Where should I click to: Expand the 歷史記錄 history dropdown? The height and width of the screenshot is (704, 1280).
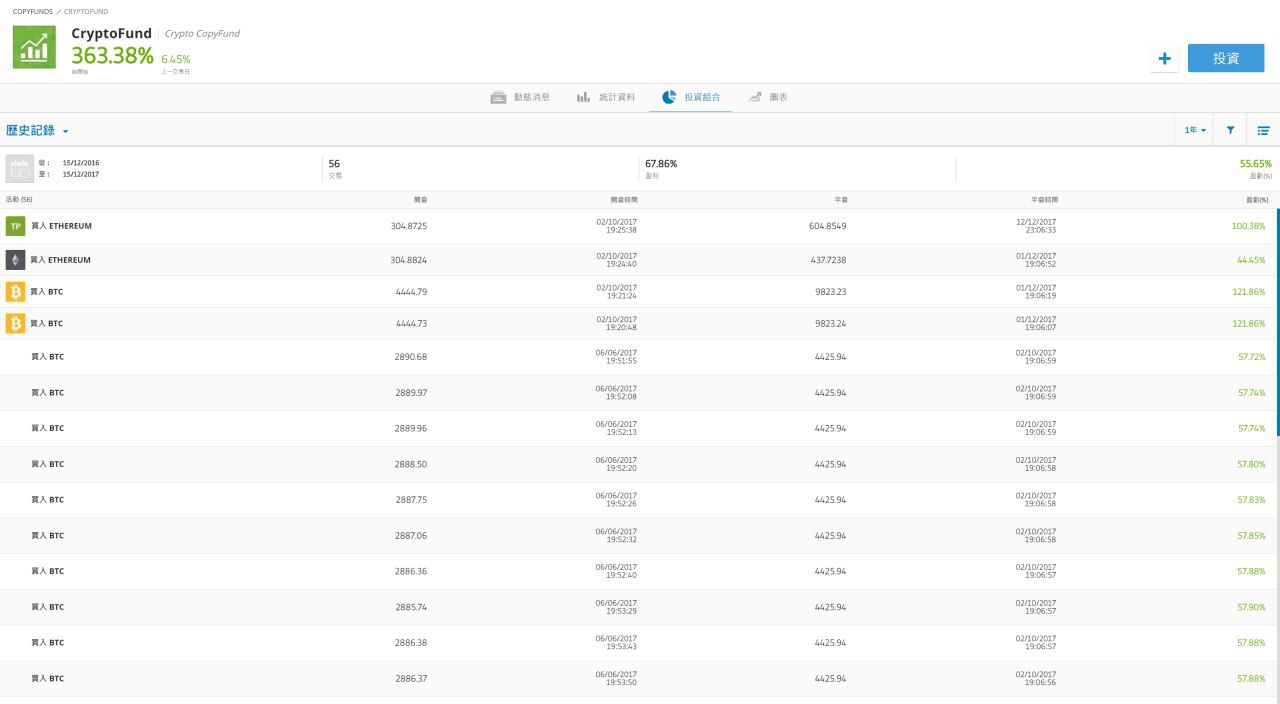pos(37,131)
